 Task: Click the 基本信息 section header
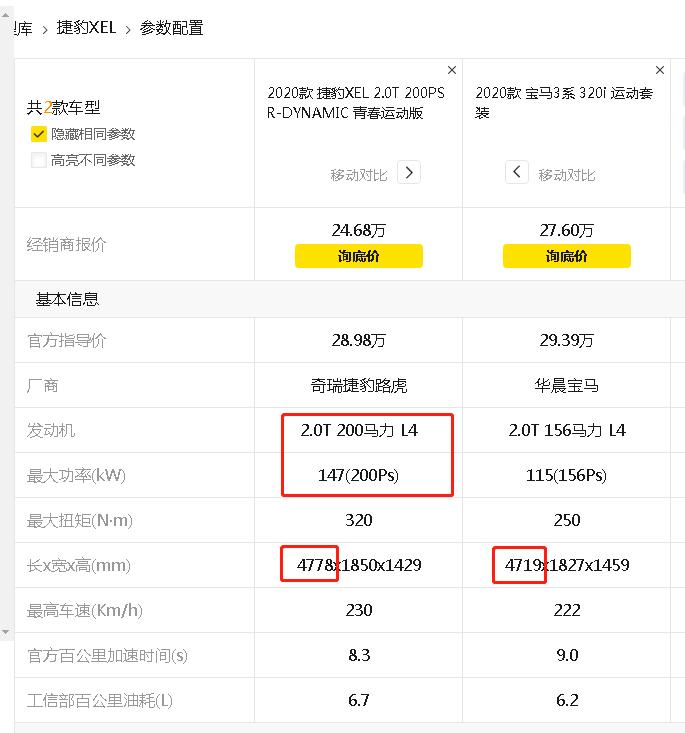pyautogui.click(x=67, y=299)
